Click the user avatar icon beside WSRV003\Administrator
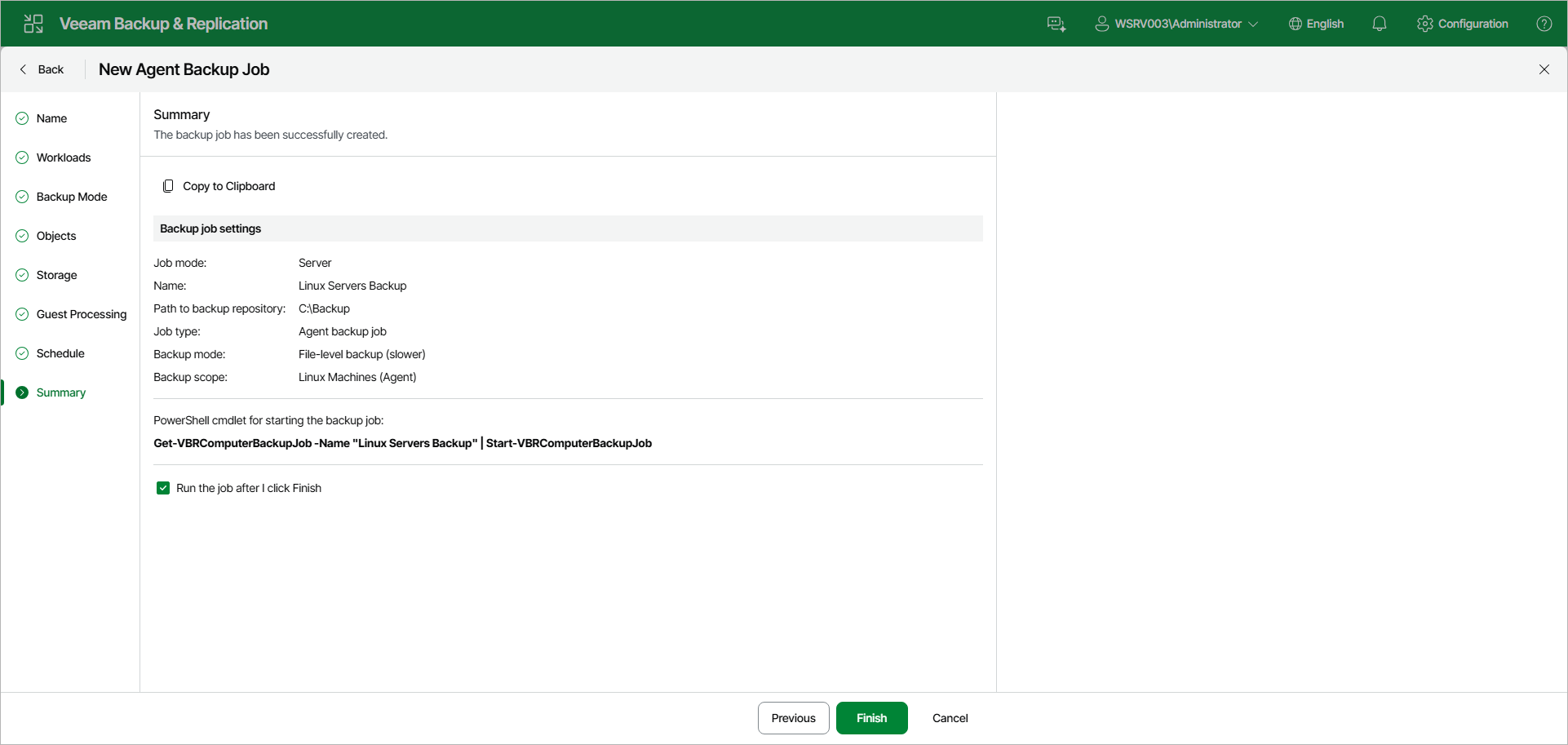The height and width of the screenshot is (745, 1568). [x=1101, y=24]
